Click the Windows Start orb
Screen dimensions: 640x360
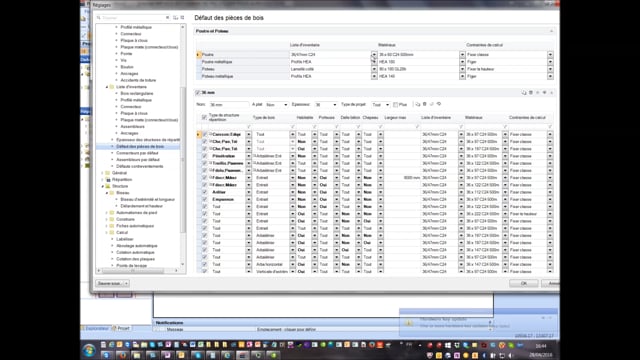89,350
